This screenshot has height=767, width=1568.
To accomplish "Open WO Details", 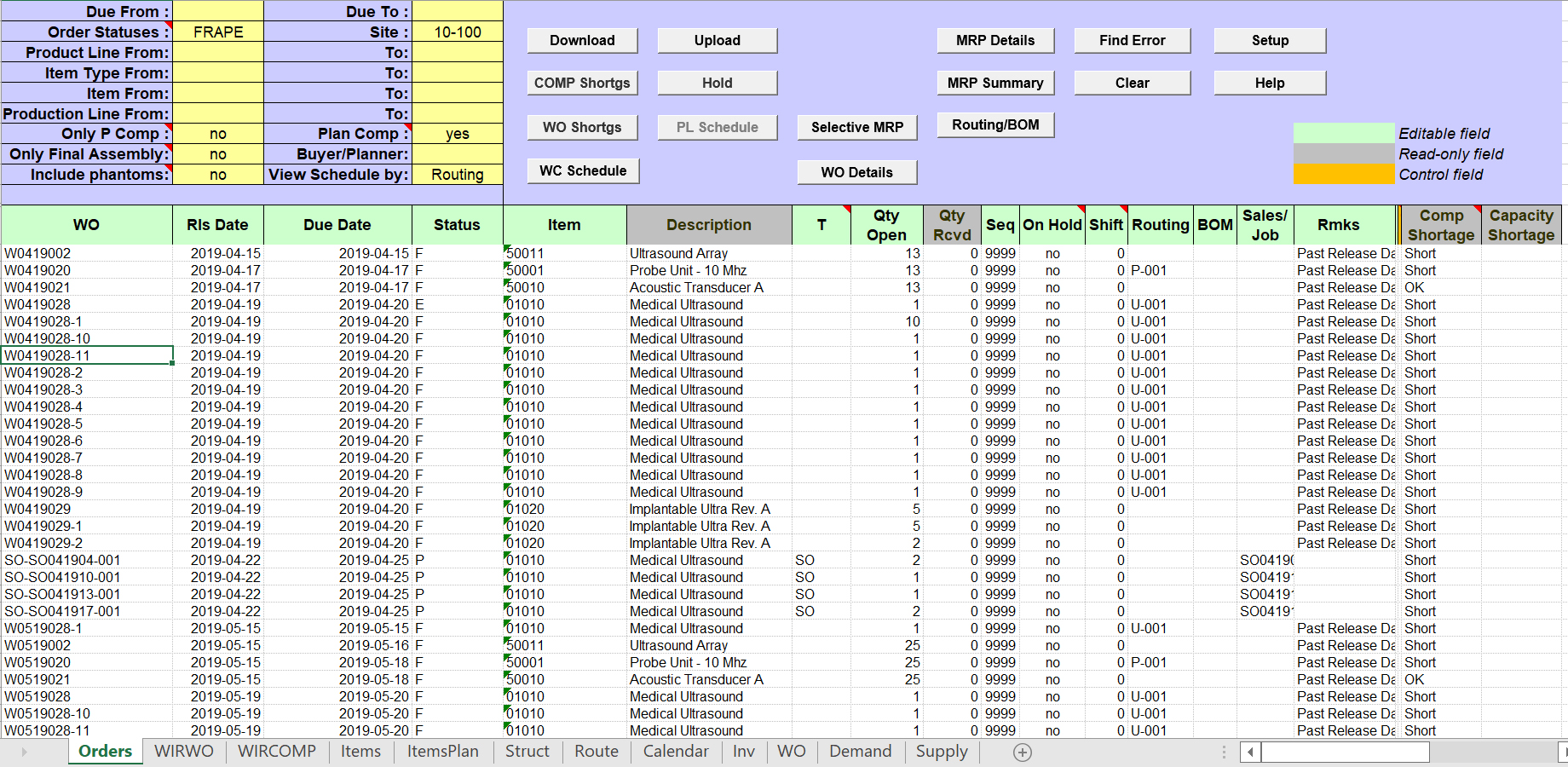I will pyautogui.click(x=856, y=172).
